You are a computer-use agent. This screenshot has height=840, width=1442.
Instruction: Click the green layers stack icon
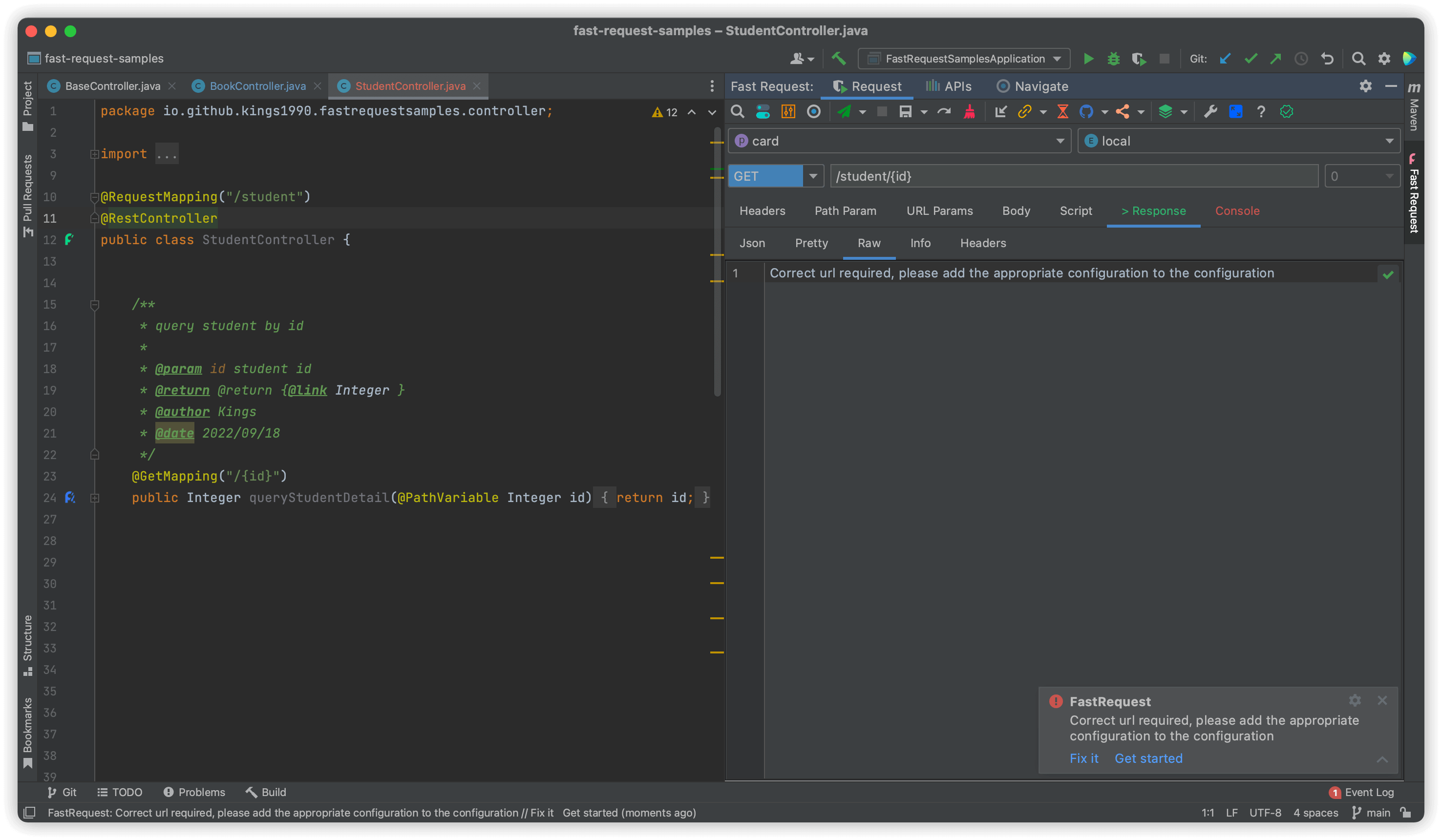[1165, 111]
